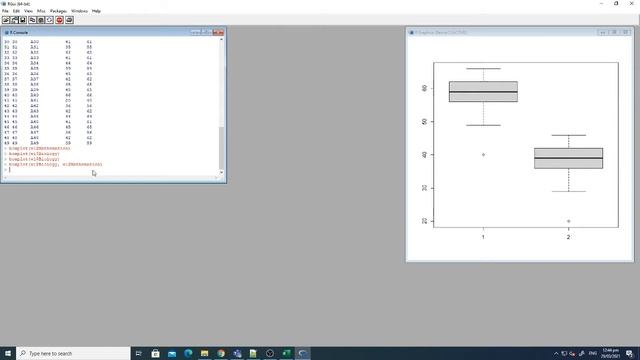The image size is (640, 360).
Task: Open the taskbar clock and date
Action: (611, 353)
